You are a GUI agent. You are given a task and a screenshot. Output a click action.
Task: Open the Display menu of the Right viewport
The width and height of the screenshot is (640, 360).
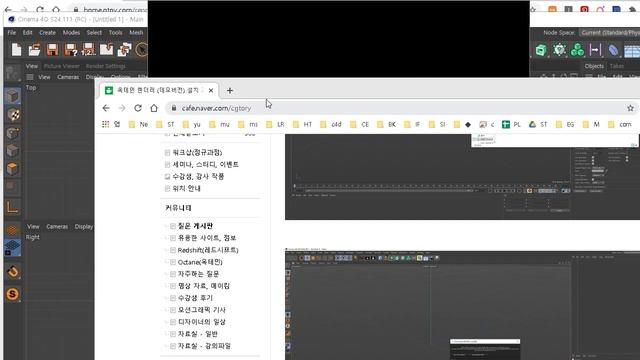click(x=84, y=227)
